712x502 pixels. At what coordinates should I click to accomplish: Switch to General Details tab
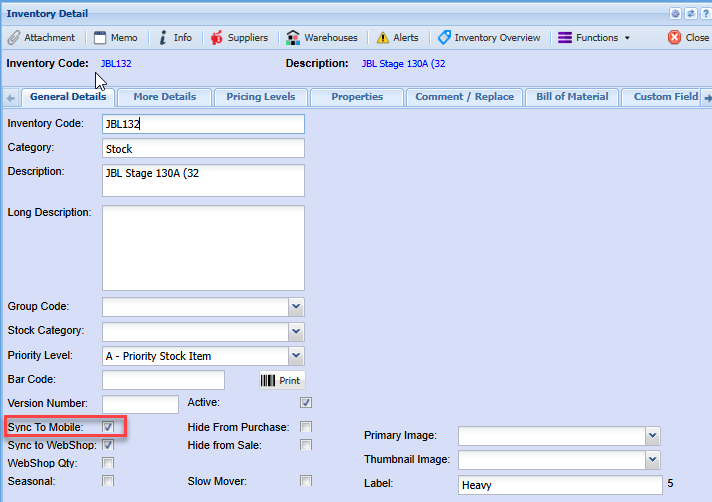click(x=68, y=97)
